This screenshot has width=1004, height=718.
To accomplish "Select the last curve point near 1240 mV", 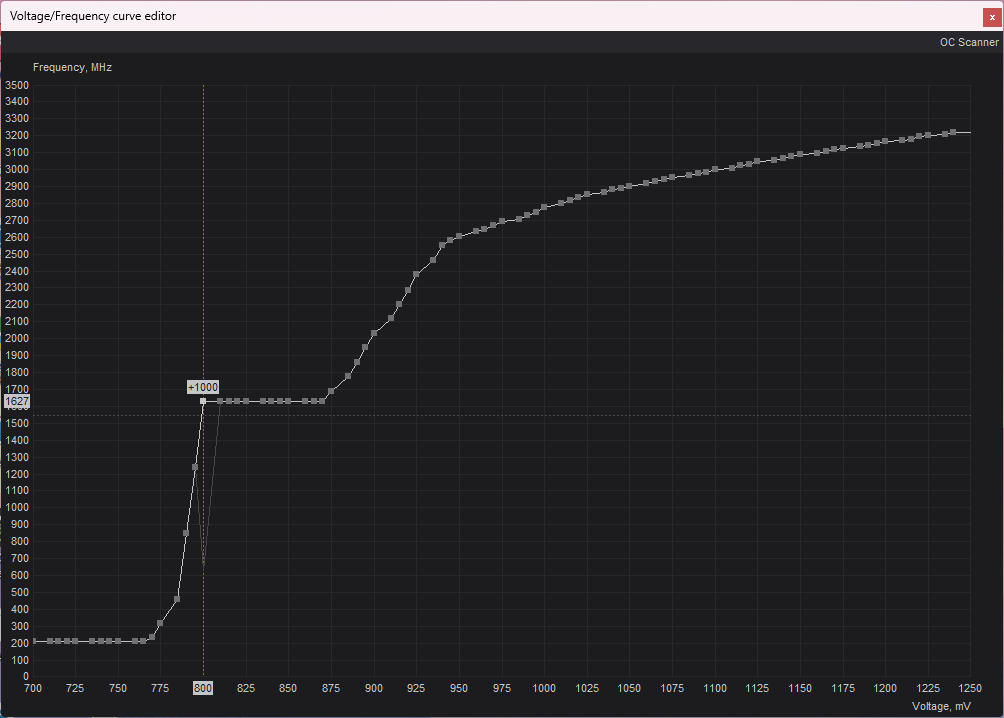I will point(953,132).
